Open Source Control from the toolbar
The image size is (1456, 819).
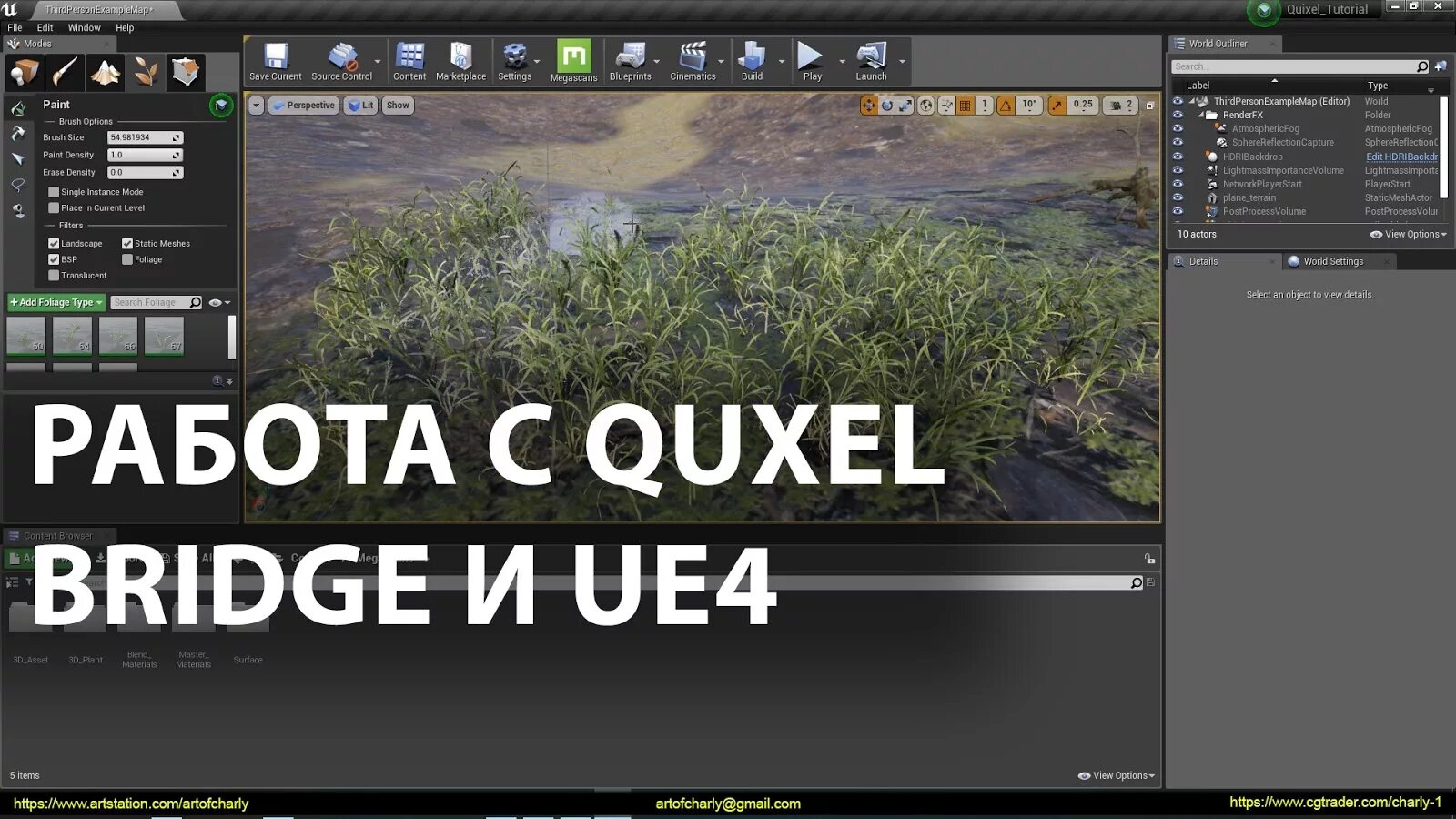[341, 62]
